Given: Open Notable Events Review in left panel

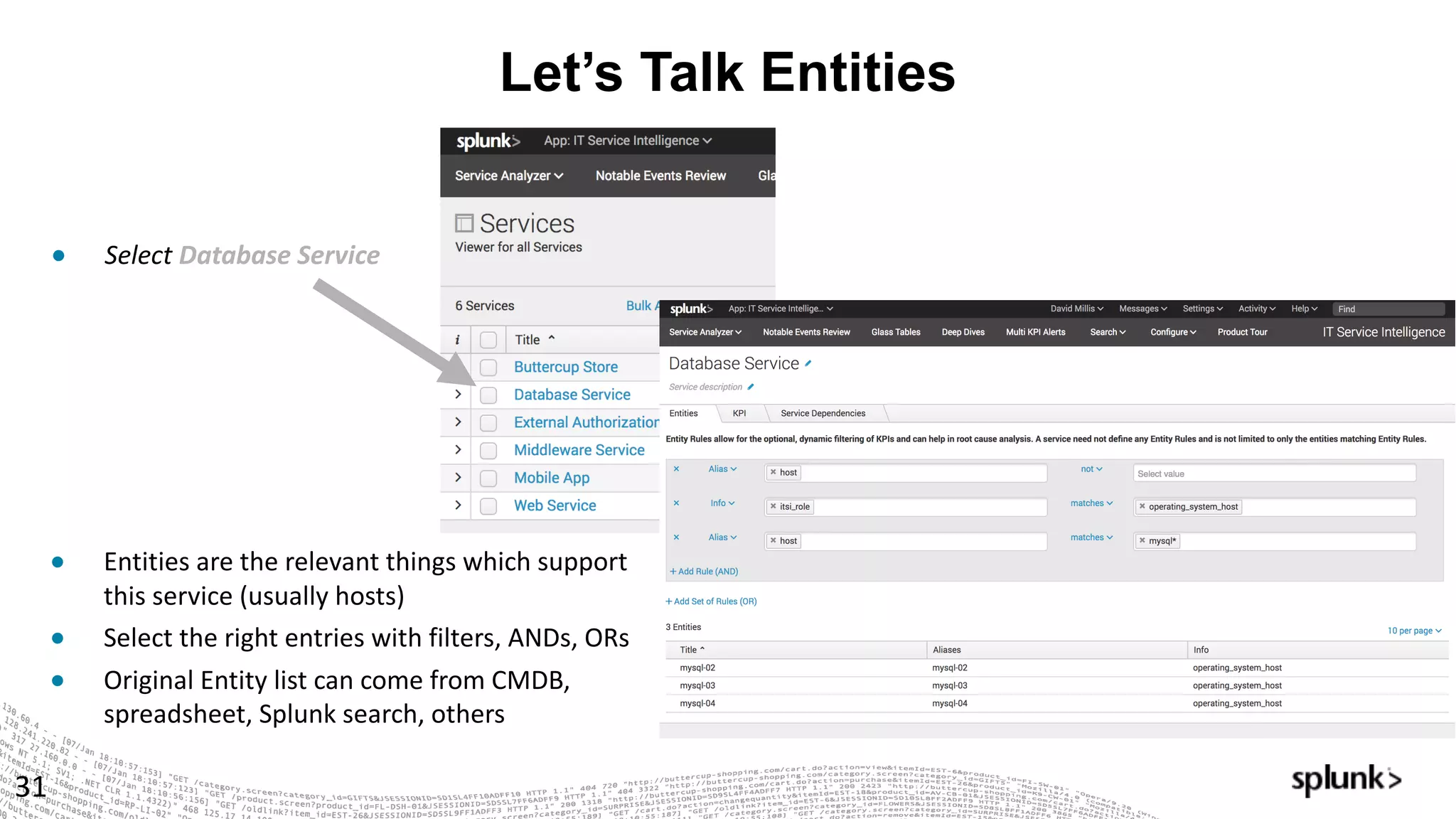Looking at the screenshot, I should pos(660,176).
